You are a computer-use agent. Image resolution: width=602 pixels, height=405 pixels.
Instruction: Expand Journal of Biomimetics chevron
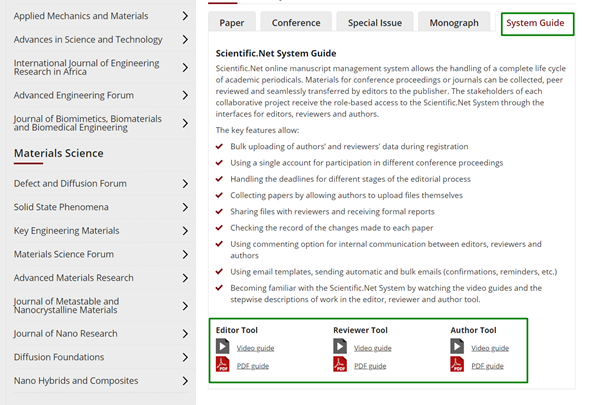click(185, 123)
